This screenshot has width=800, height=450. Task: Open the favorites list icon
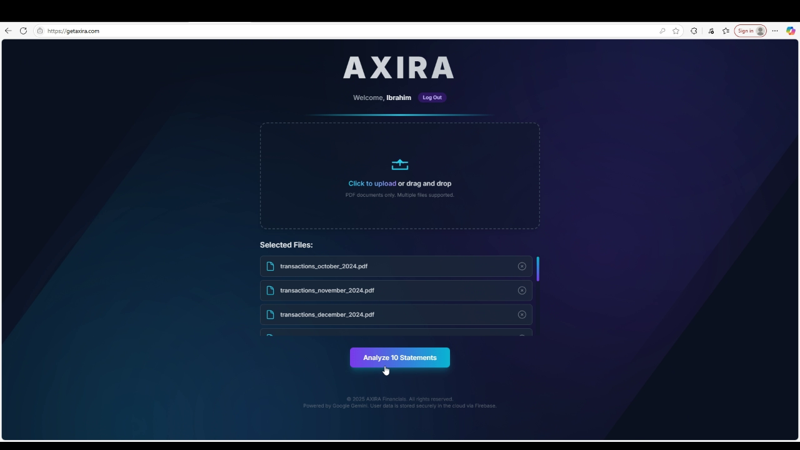point(726,31)
